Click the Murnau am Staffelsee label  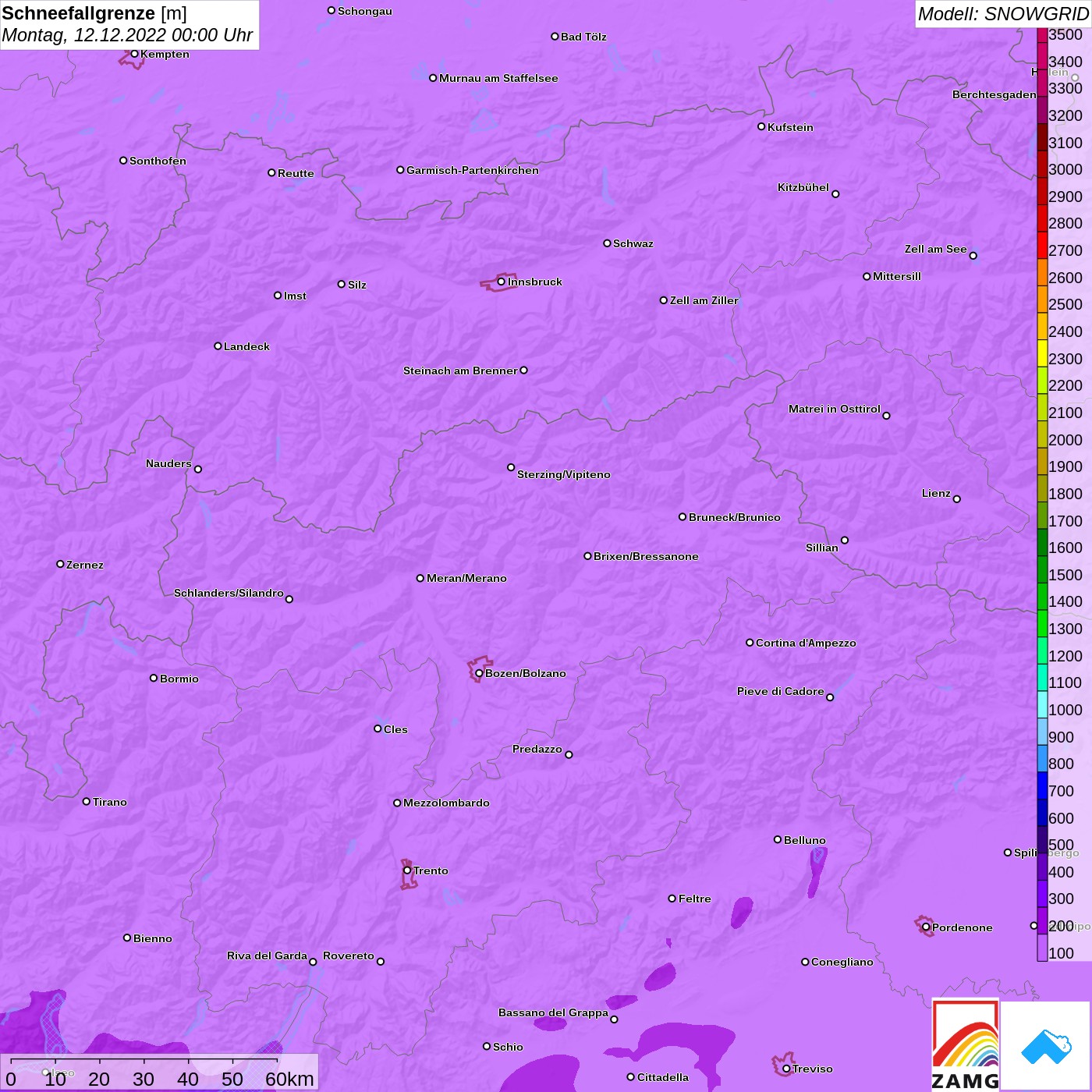click(498, 78)
